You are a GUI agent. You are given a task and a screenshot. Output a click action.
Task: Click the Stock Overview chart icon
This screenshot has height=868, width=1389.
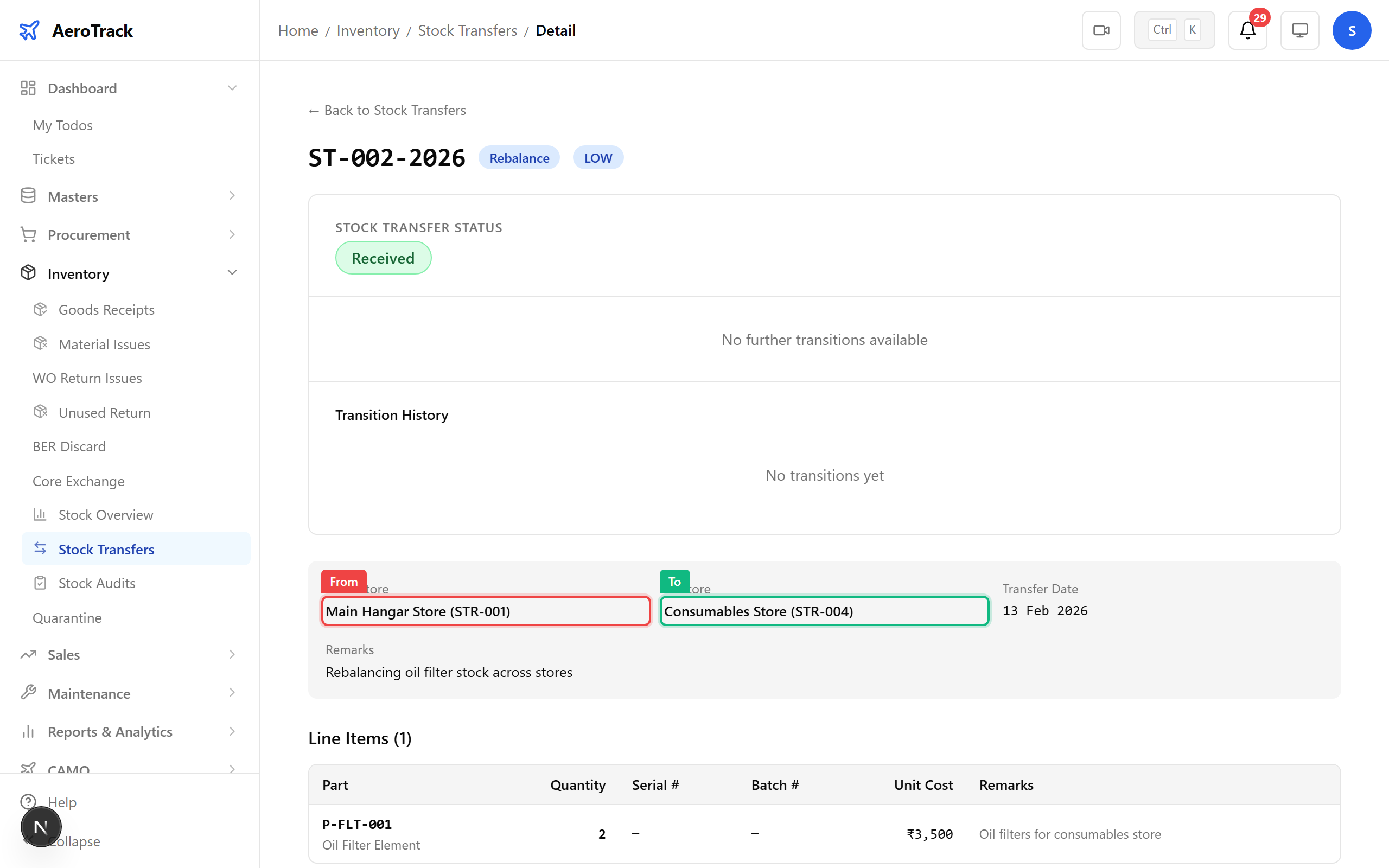[40, 514]
